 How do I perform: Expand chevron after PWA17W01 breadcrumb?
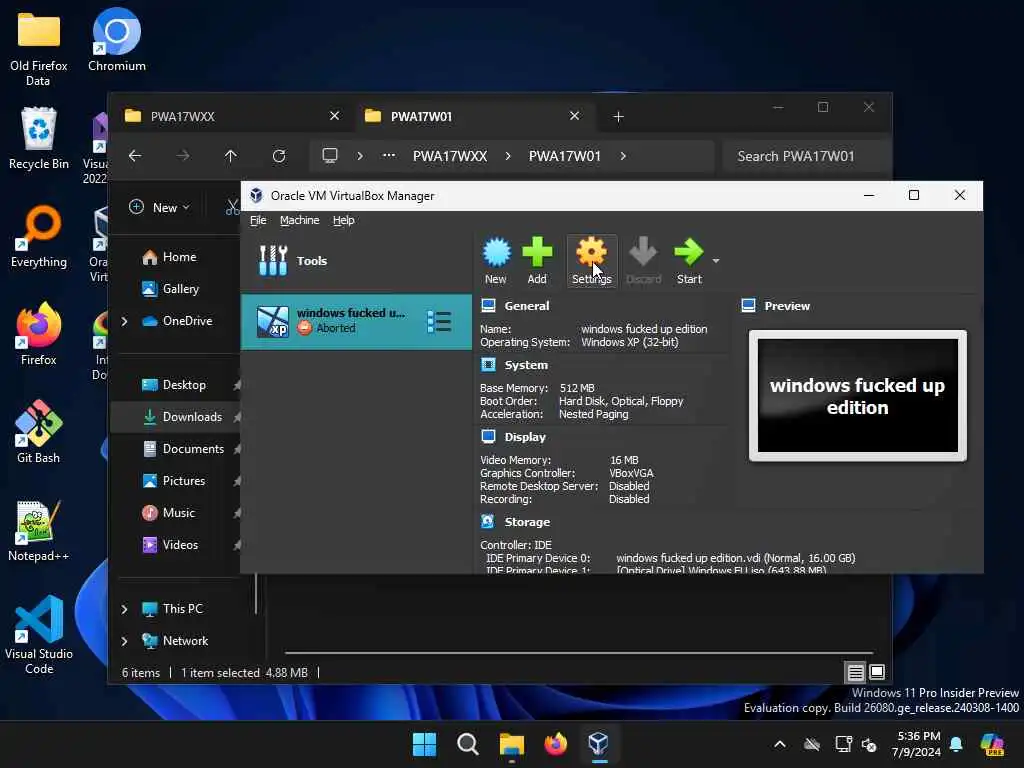(x=623, y=156)
